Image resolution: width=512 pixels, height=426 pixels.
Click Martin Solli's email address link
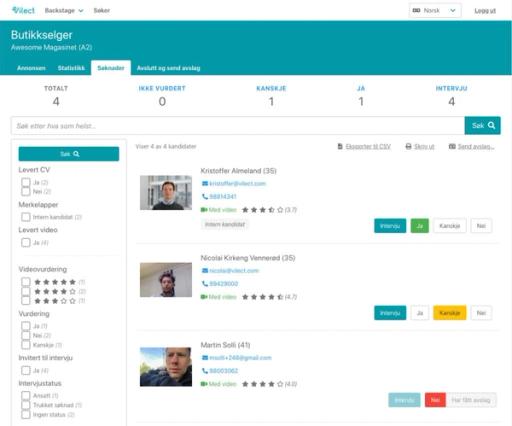tap(240, 358)
